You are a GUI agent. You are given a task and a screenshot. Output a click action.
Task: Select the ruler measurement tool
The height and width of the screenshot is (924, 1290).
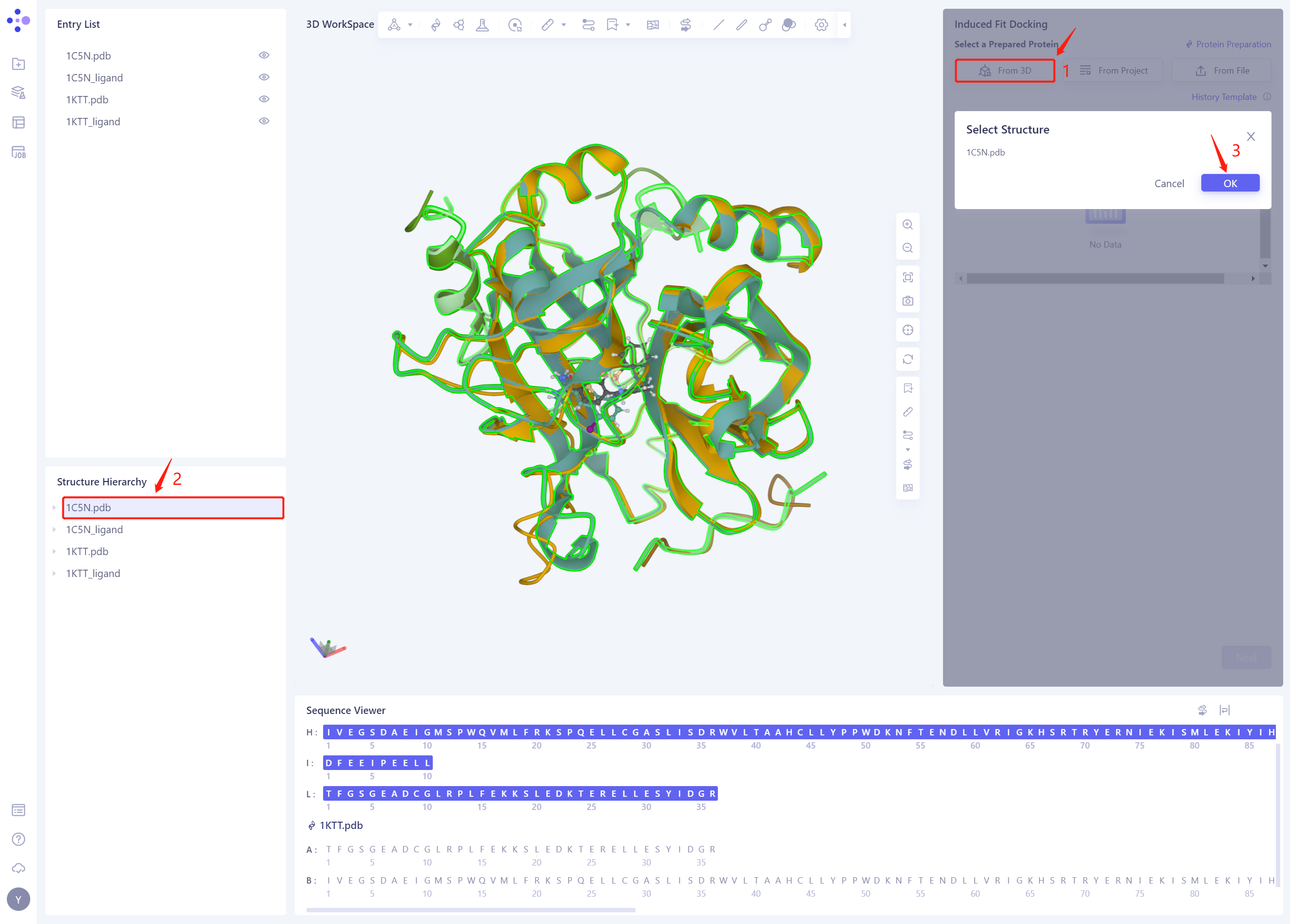(x=547, y=25)
